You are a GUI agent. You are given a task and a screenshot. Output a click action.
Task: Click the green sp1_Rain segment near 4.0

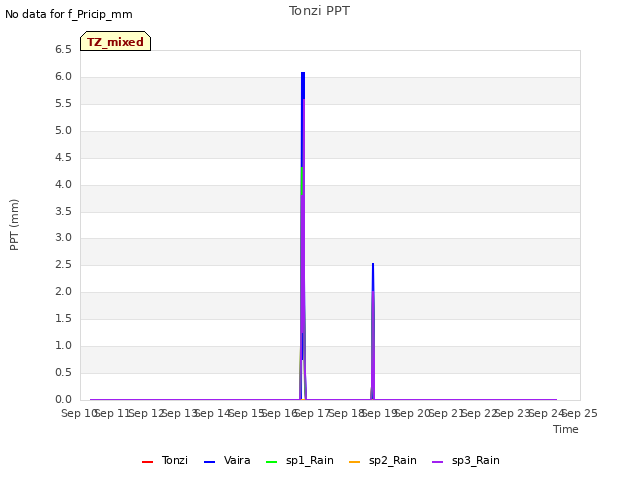click(x=302, y=181)
